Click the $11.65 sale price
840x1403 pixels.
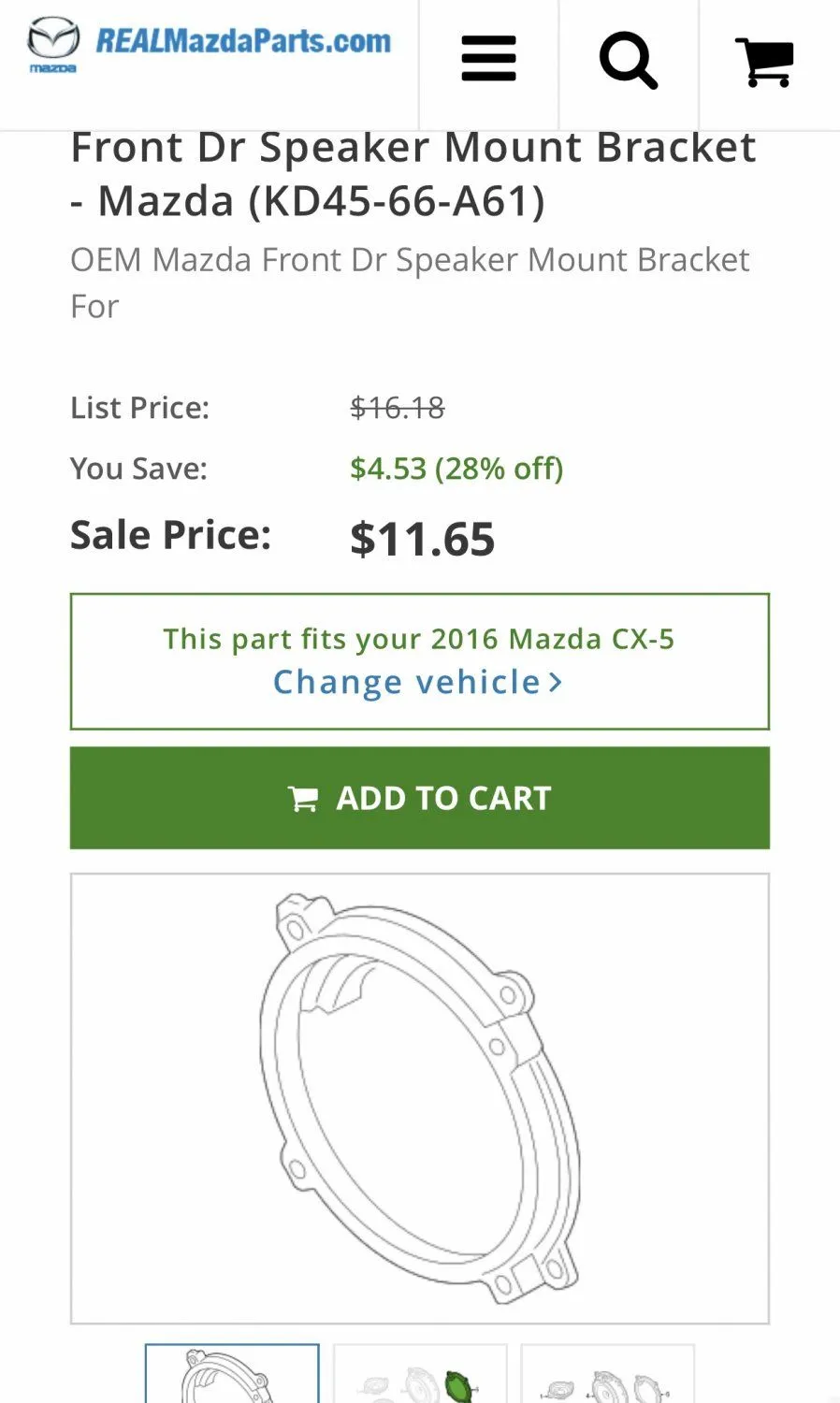(x=422, y=539)
